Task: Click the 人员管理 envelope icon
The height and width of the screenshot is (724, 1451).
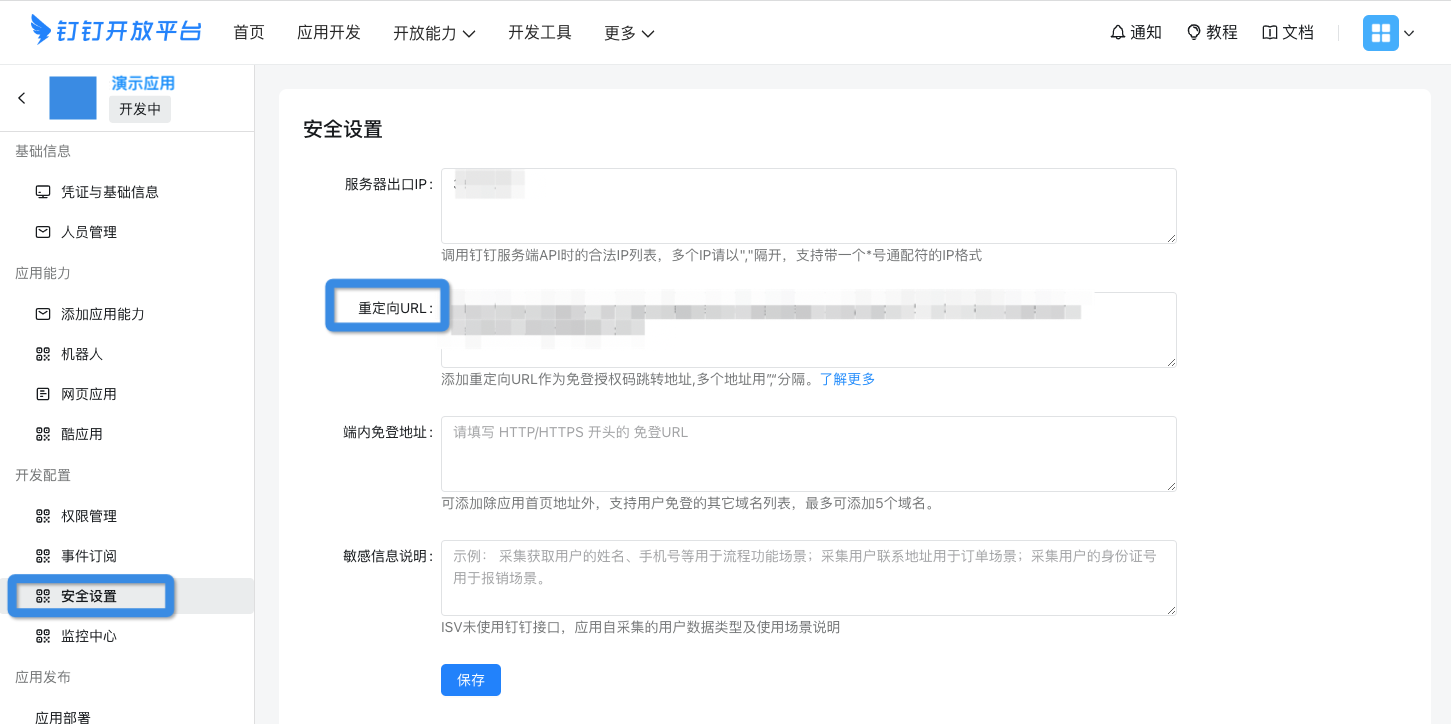Action: tap(43, 231)
